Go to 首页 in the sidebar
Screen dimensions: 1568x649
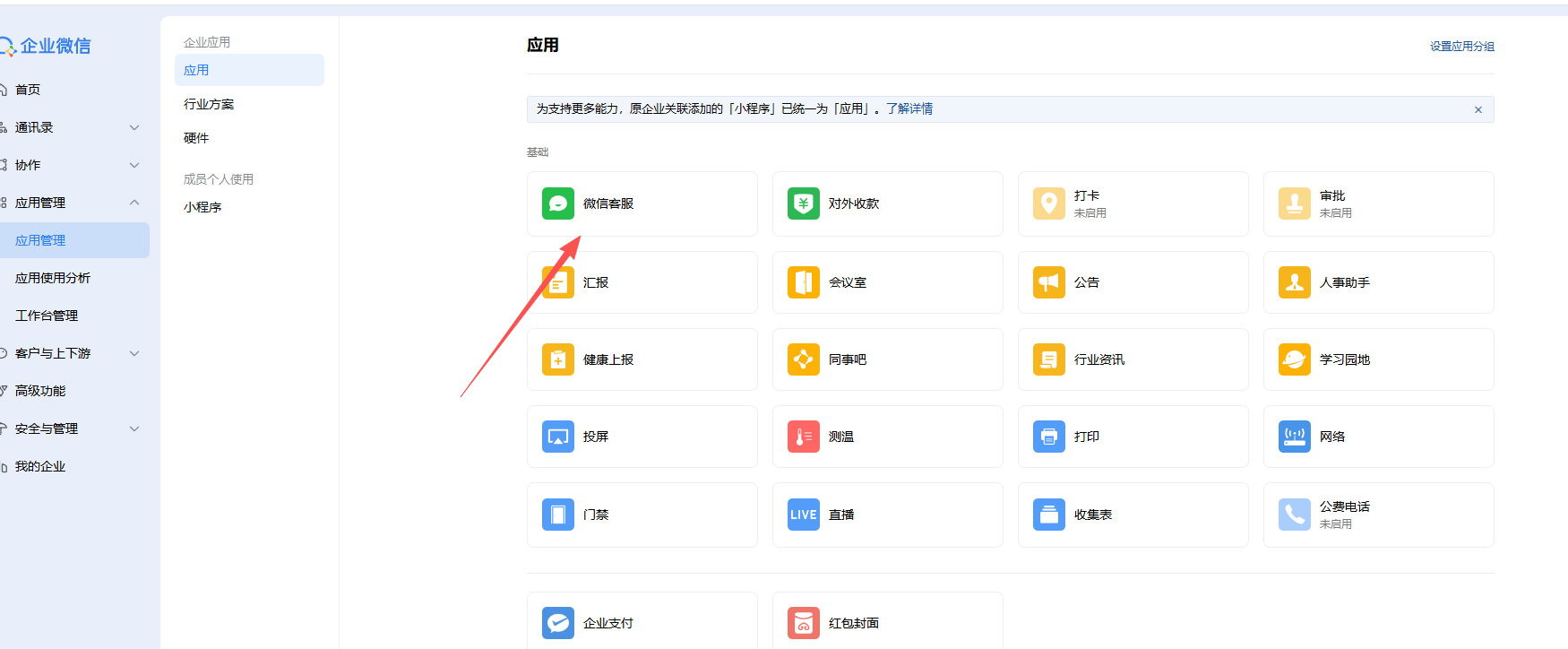28,90
